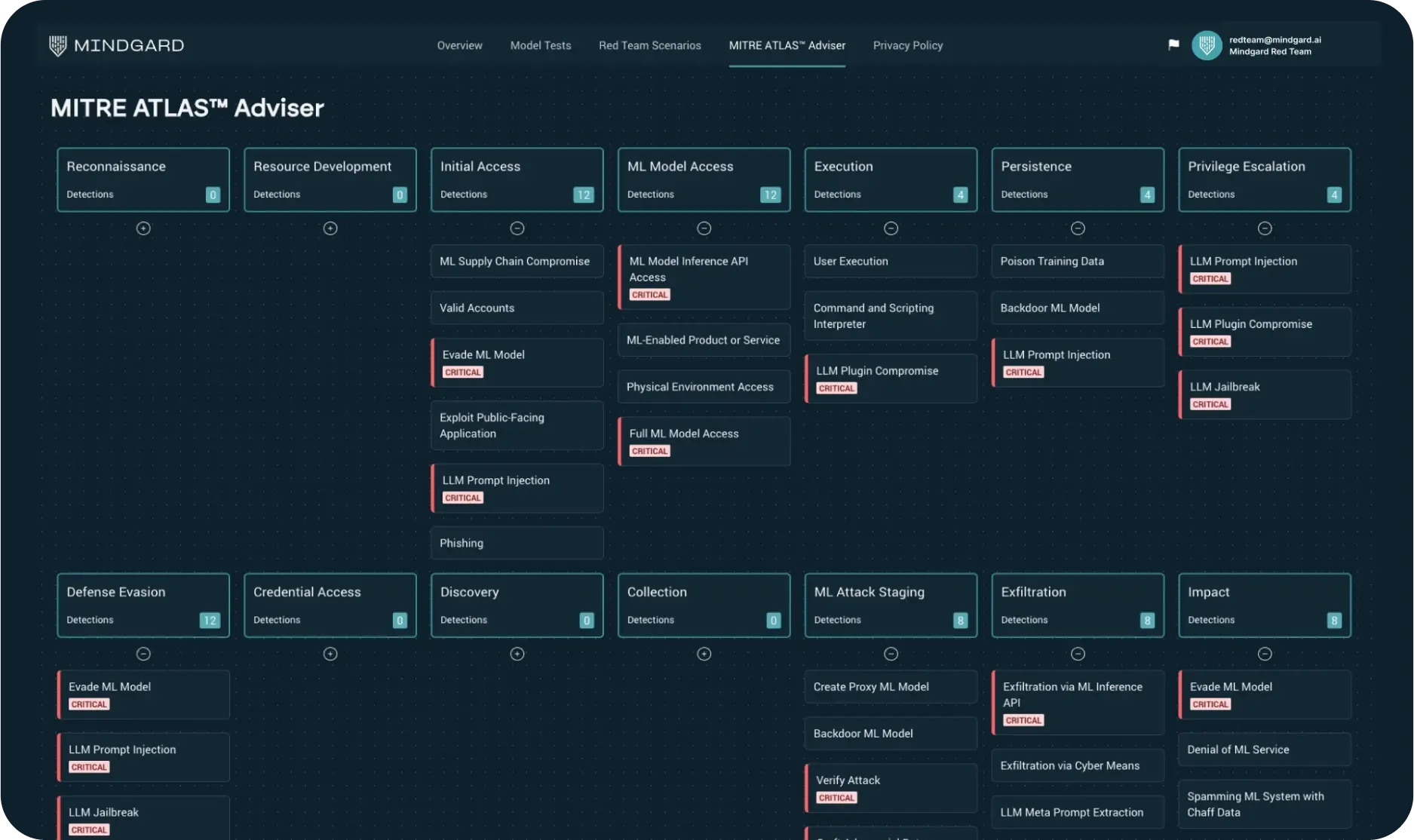Expand the Resource Development column

coord(330,228)
